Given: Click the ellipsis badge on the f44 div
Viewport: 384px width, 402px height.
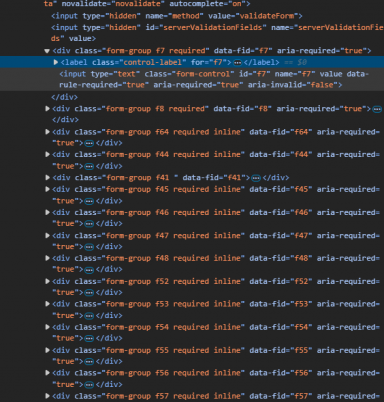Looking at the screenshot, I should point(89,166).
